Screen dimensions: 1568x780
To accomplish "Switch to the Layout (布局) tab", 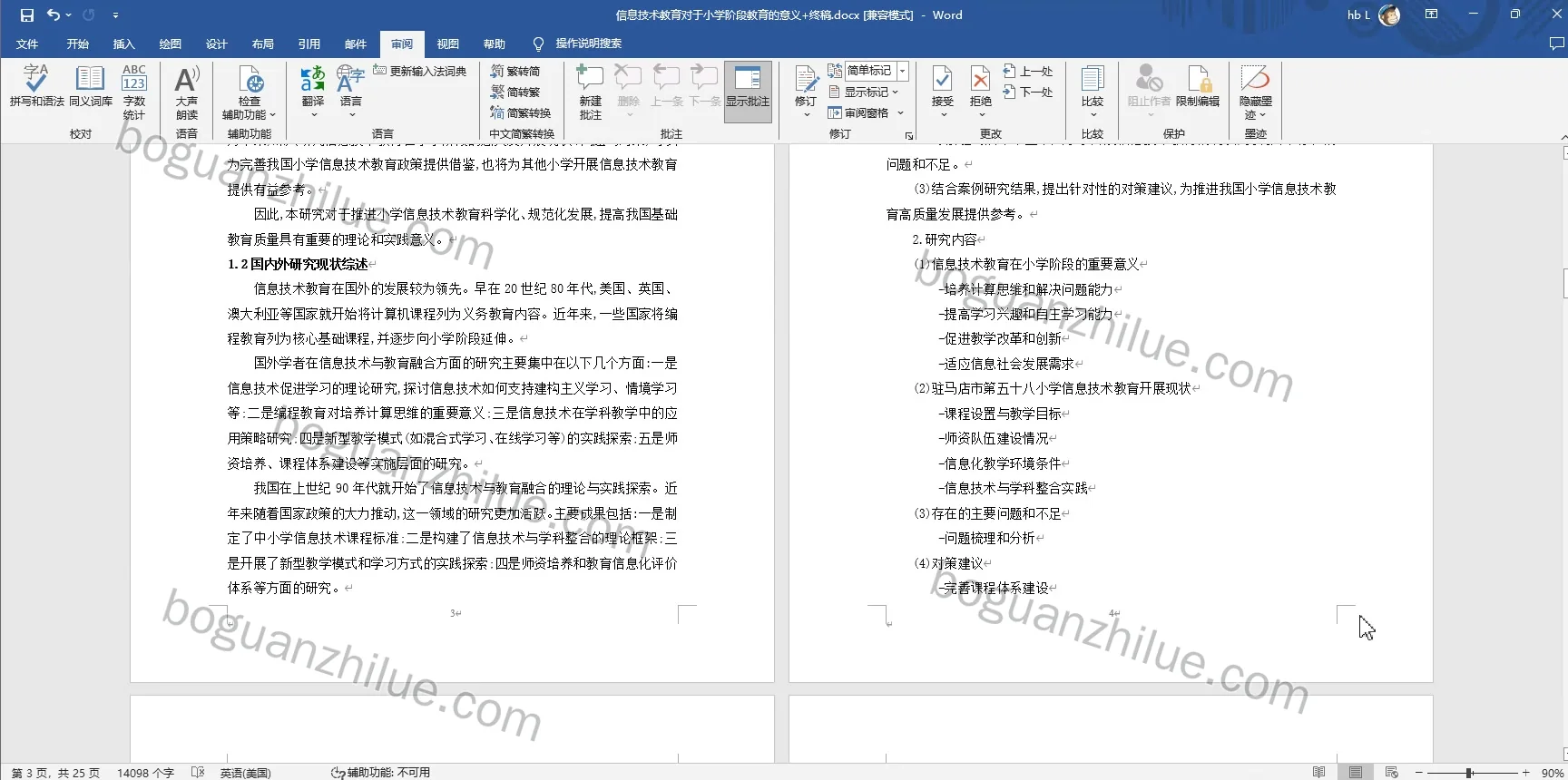I will [x=263, y=44].
